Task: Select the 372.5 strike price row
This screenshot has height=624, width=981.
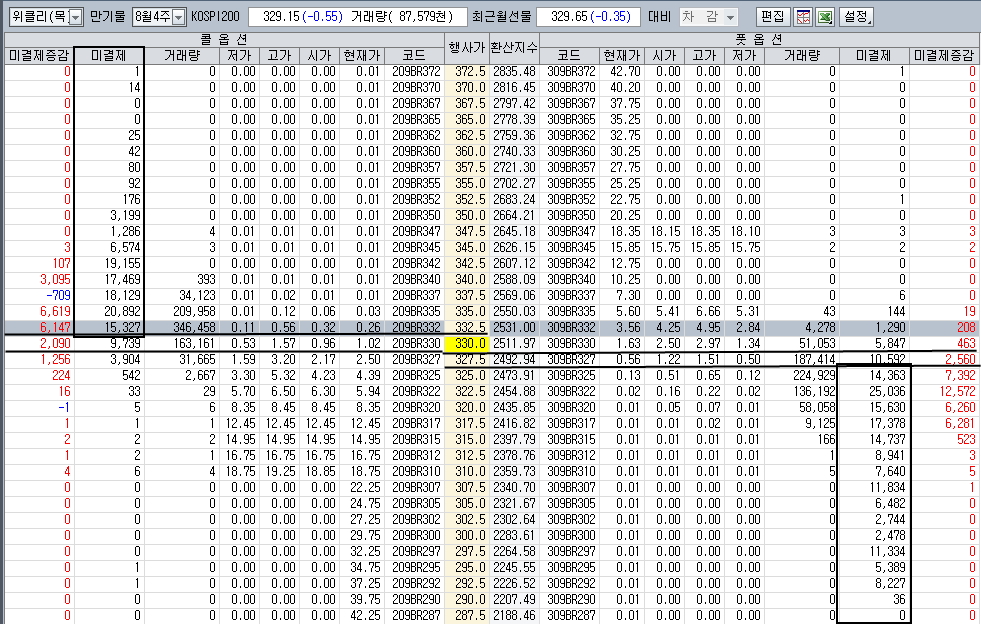Action: [x=467, y=72]
